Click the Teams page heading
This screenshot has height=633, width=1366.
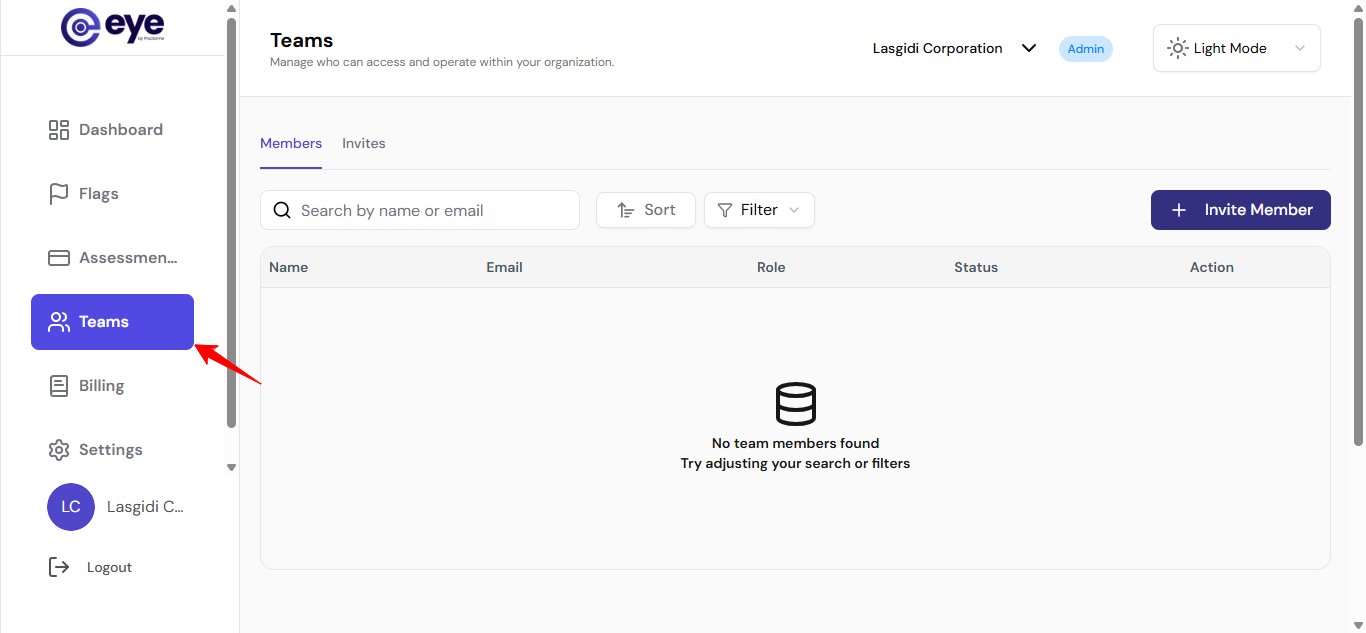(x=302, y=40)
